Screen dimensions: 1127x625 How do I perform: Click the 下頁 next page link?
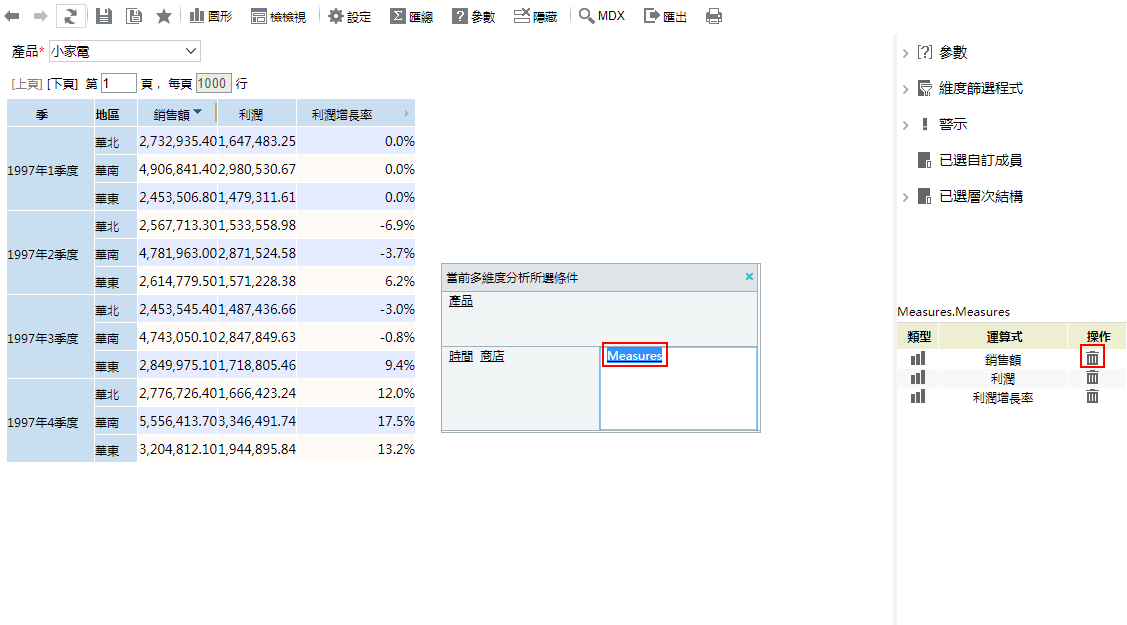click(x=63, y=84)
